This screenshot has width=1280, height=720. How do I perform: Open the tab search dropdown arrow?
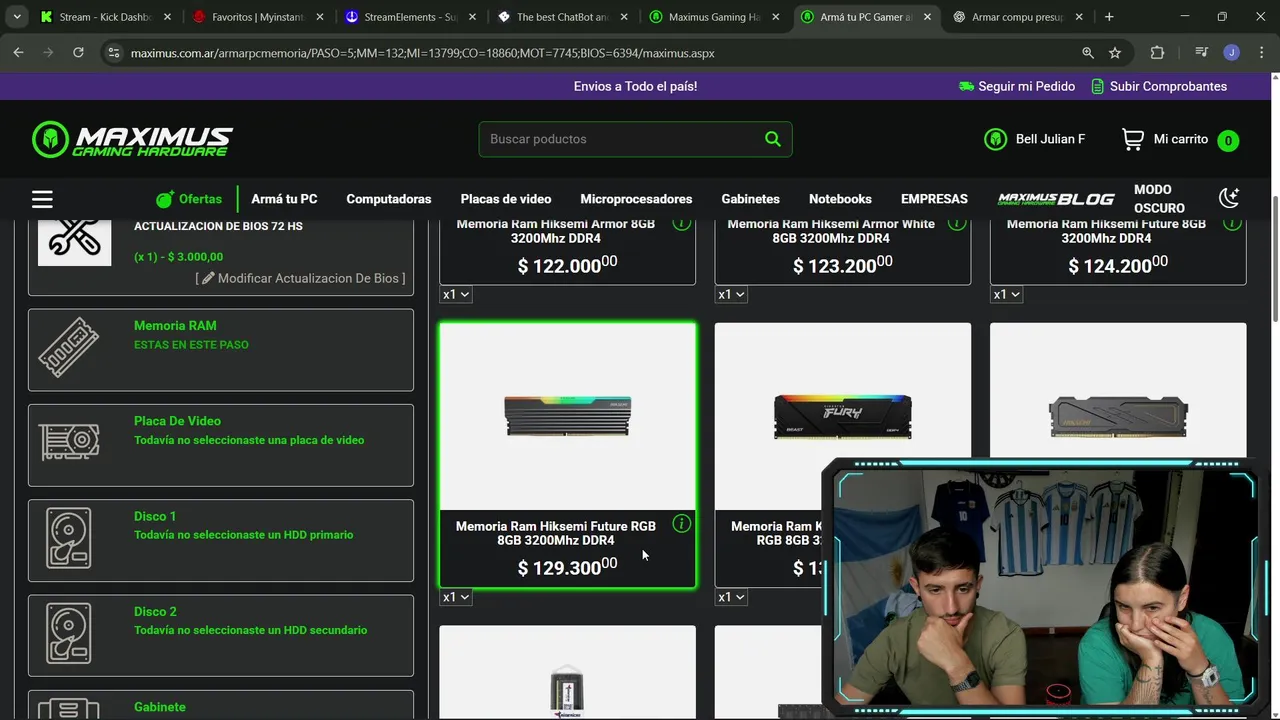click(17, 17)
